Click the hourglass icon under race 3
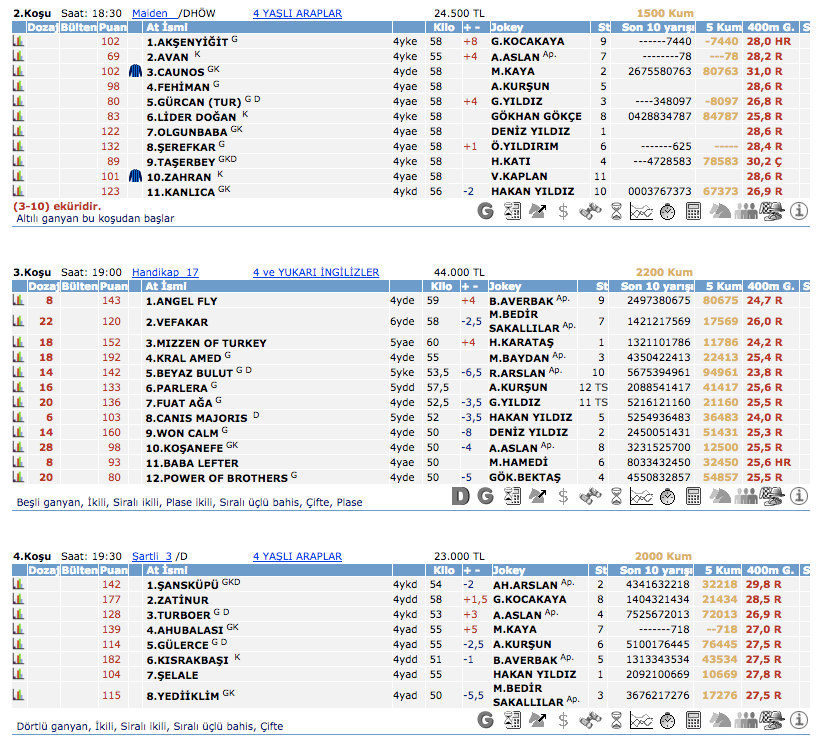840x746 pixels. click(x=616, y=494)
